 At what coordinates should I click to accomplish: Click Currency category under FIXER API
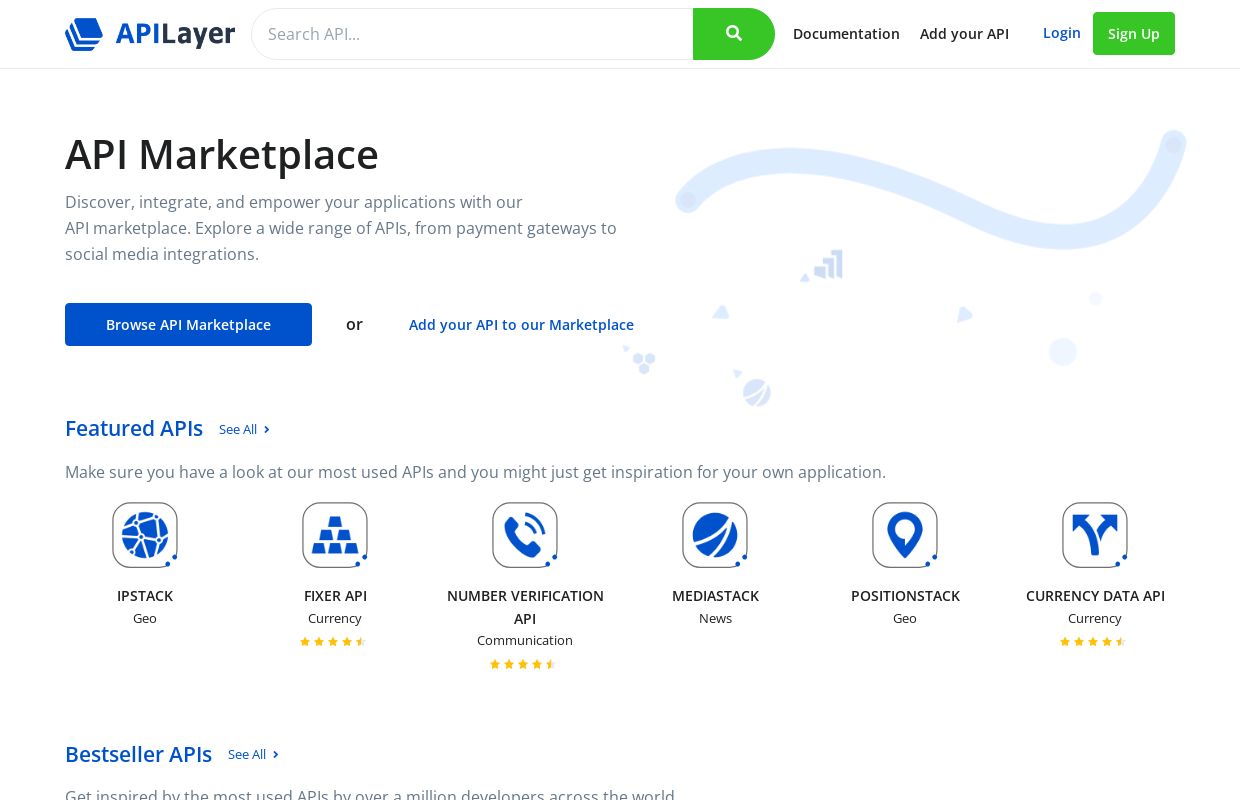pyautogui.click(x=335, y=618)
